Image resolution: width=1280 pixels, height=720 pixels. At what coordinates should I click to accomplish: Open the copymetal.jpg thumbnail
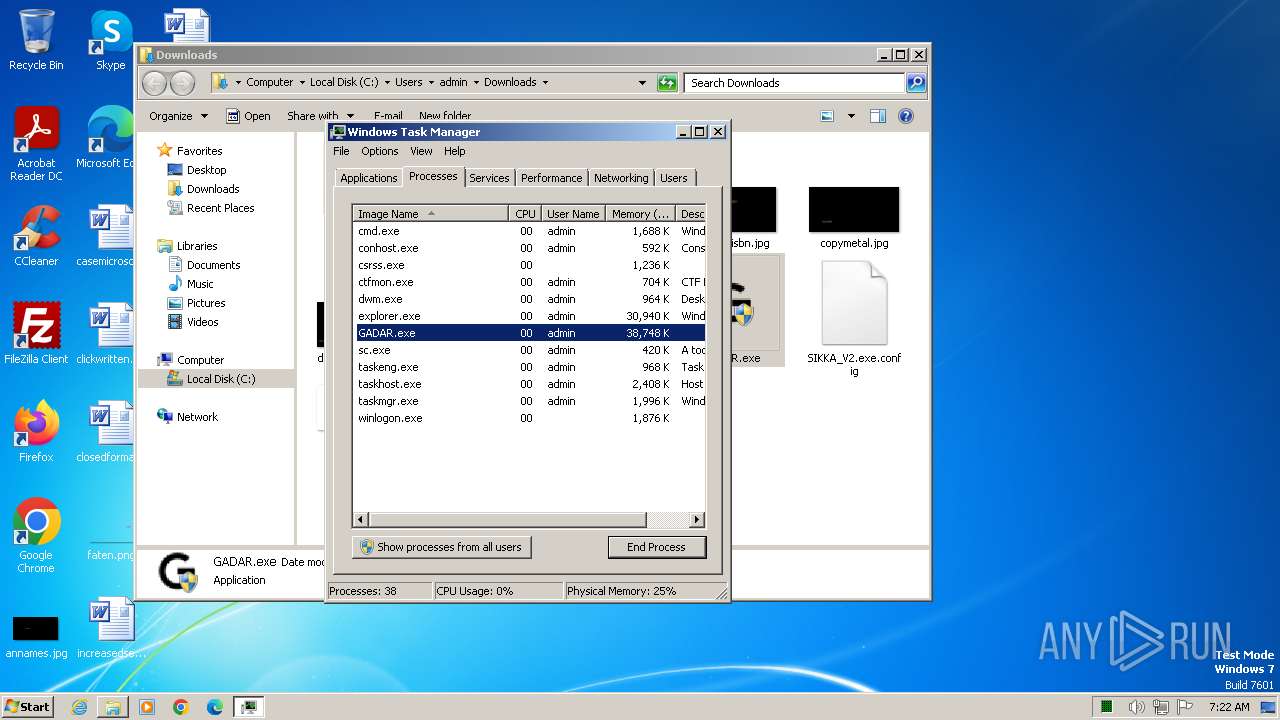[854, 218]
